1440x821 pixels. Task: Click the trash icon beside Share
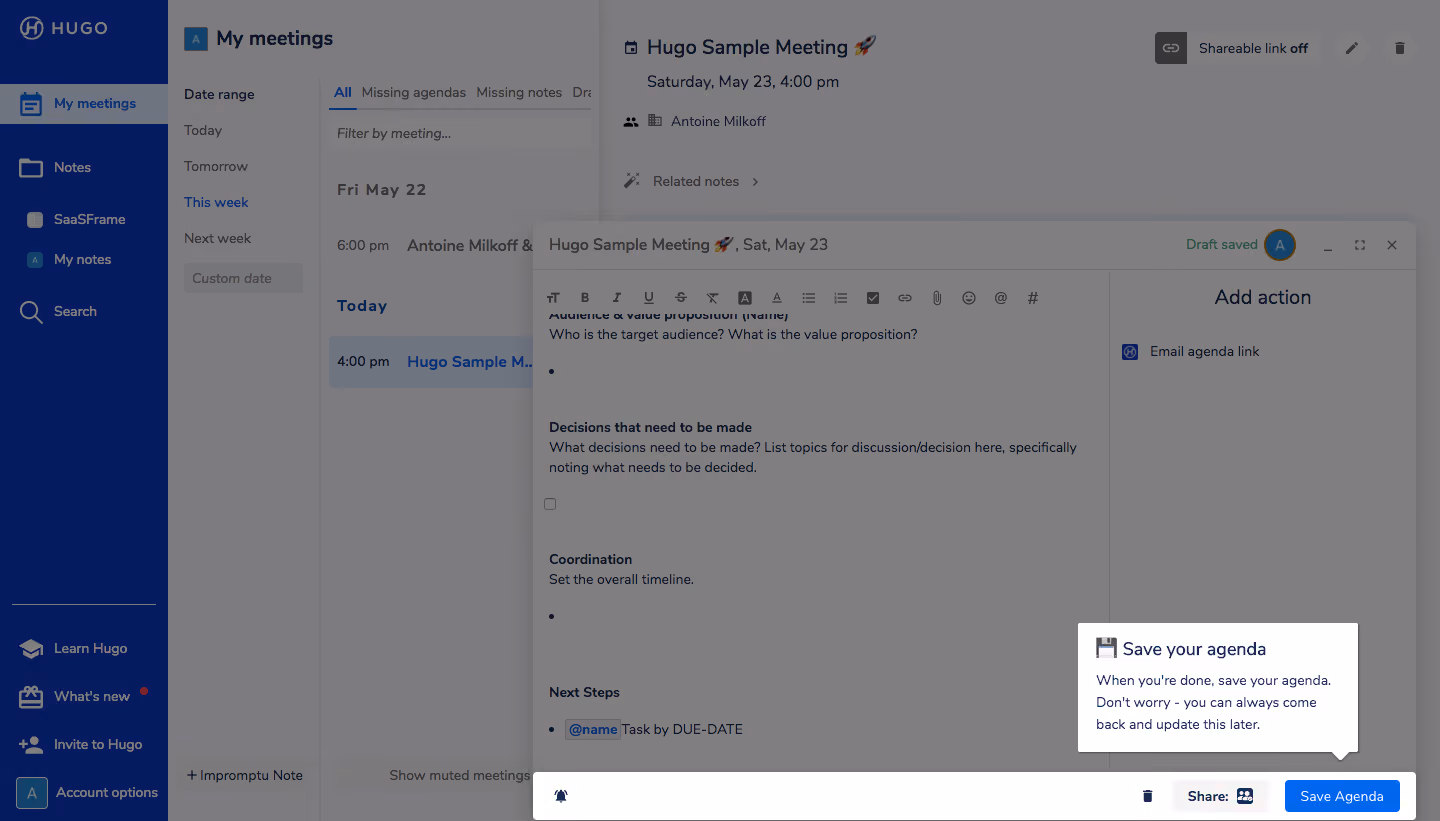[x=1147, y=796]
